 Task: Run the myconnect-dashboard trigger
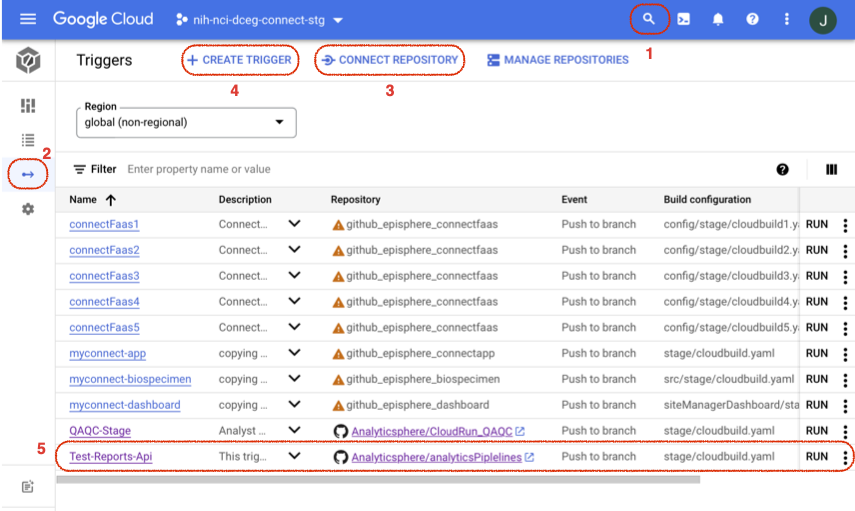tap(817, 405)
